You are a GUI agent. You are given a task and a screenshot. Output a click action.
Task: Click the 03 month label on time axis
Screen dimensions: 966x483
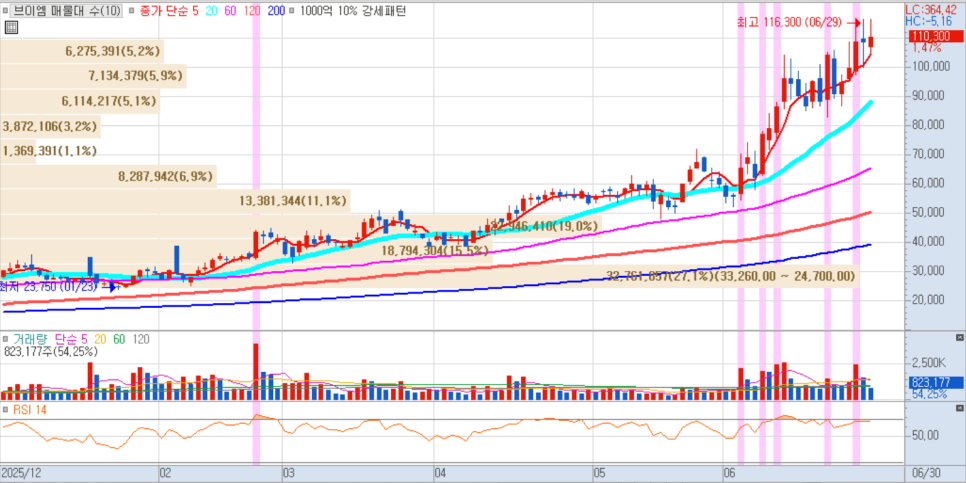tap(288, 473)
